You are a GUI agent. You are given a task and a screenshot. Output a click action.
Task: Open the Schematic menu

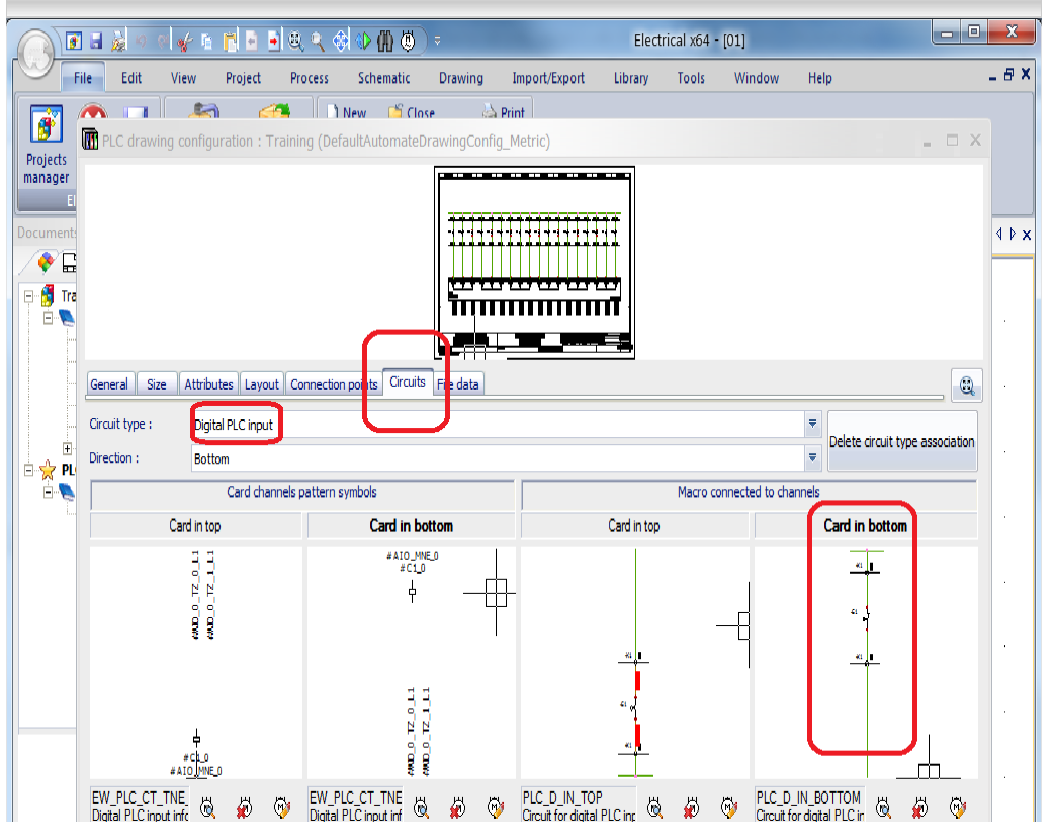[384, 78]
